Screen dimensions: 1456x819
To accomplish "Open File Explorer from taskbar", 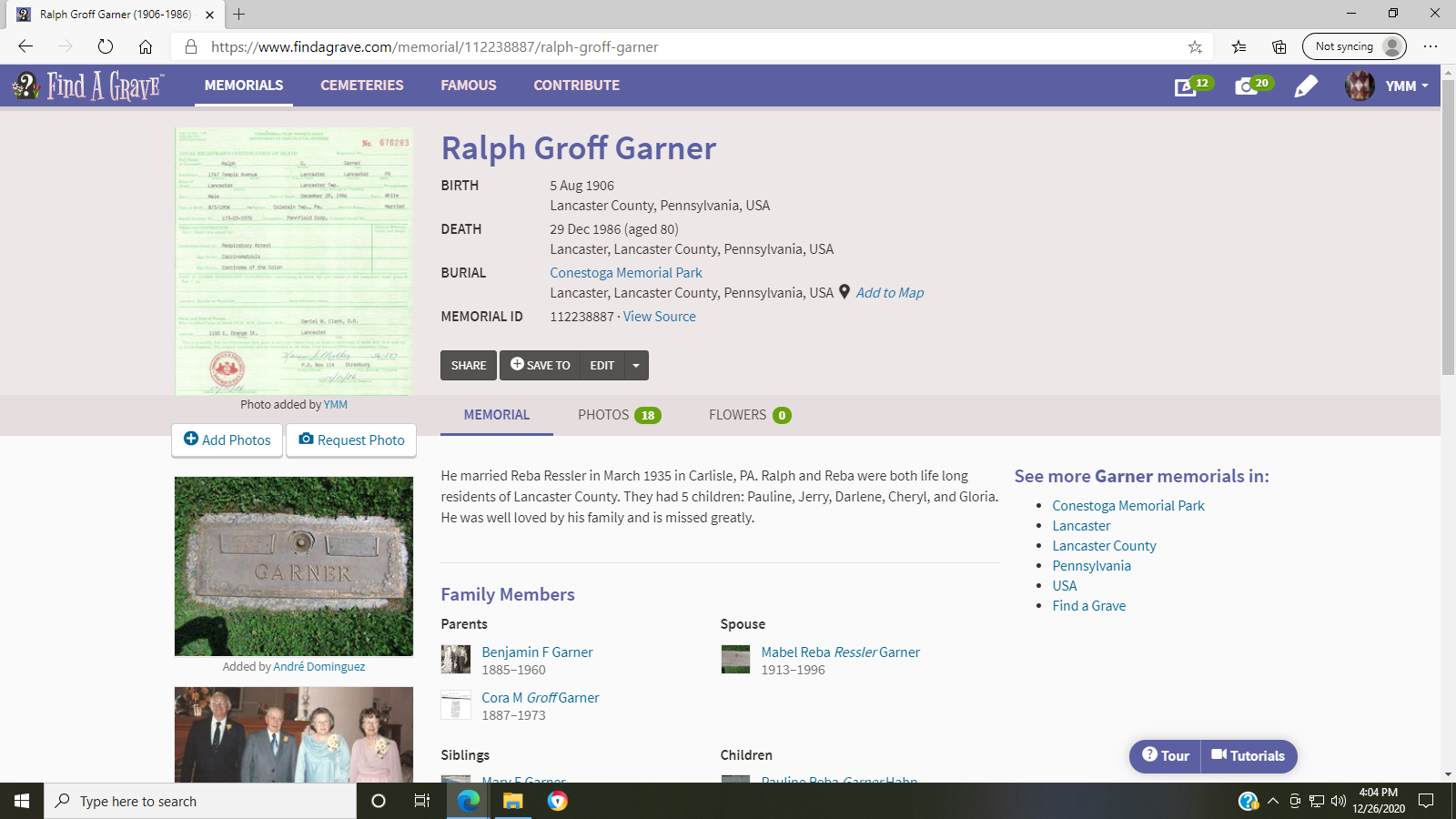I will click(512, 801).
